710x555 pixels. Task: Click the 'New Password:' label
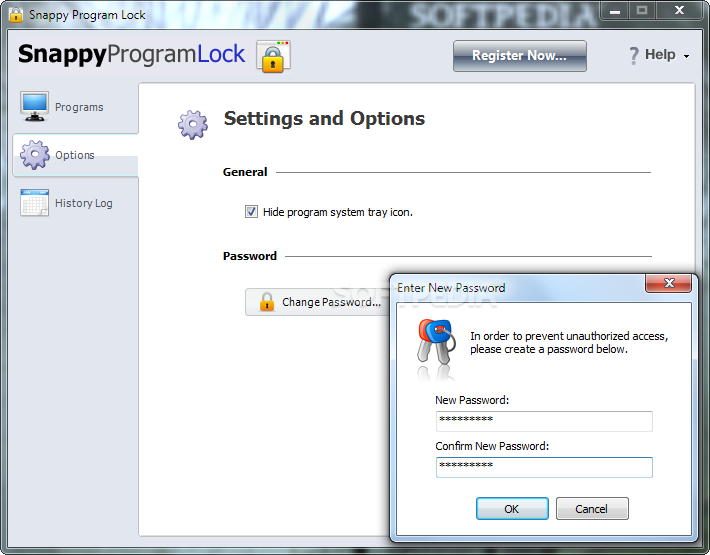pos(472,400)
